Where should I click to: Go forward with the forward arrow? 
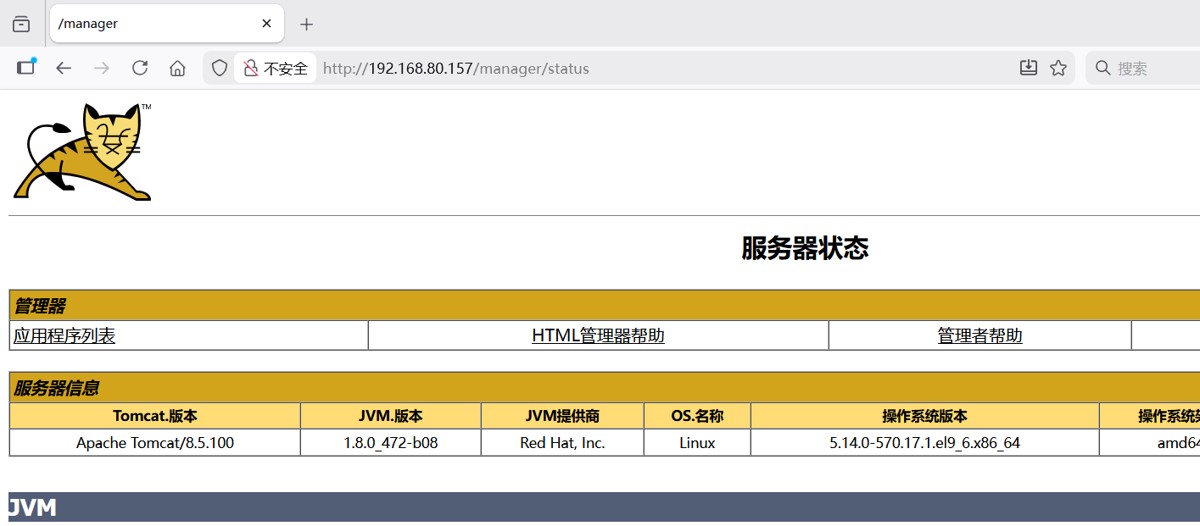click(101, 68)
